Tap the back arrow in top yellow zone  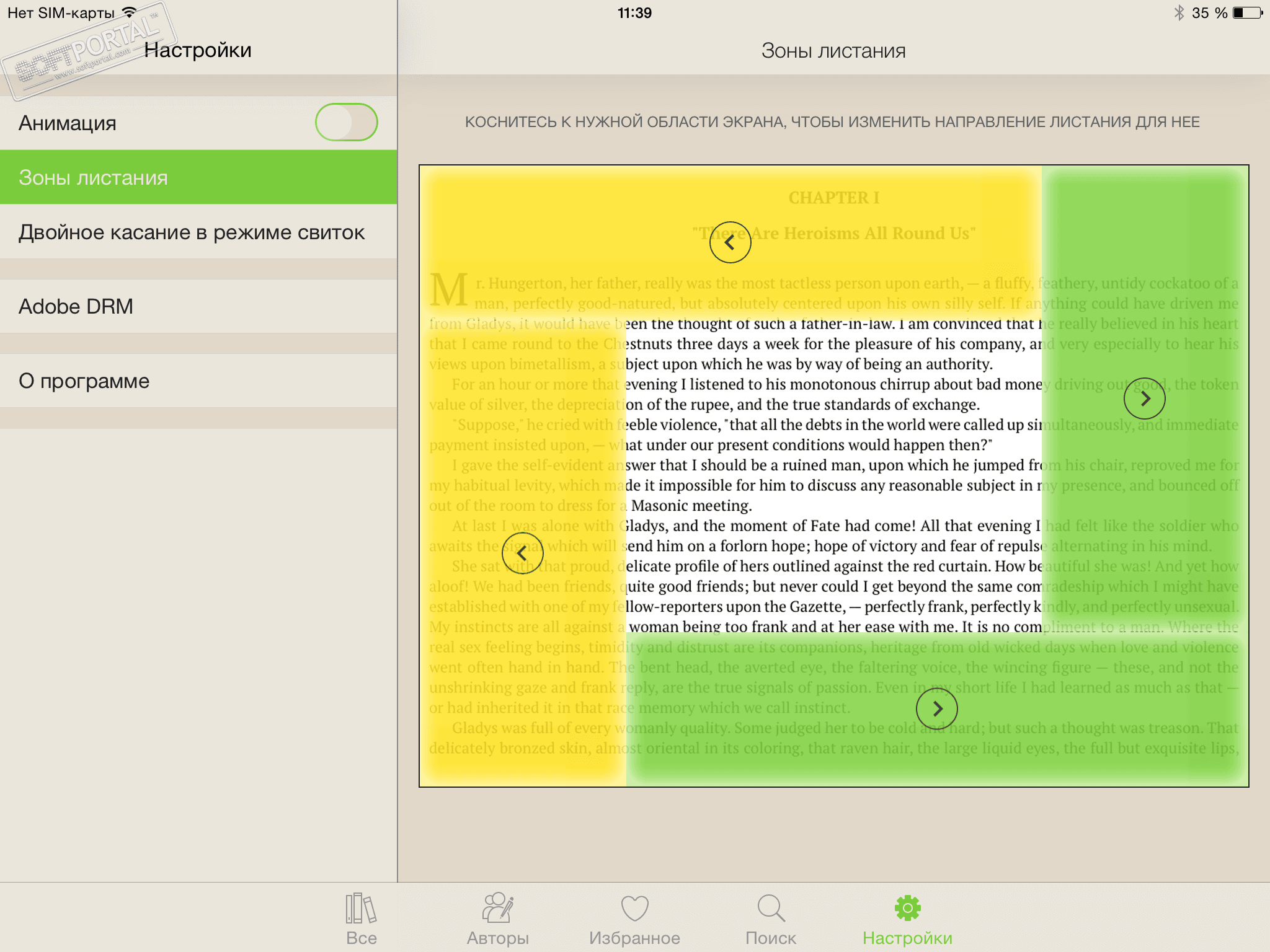coord(730,242)
